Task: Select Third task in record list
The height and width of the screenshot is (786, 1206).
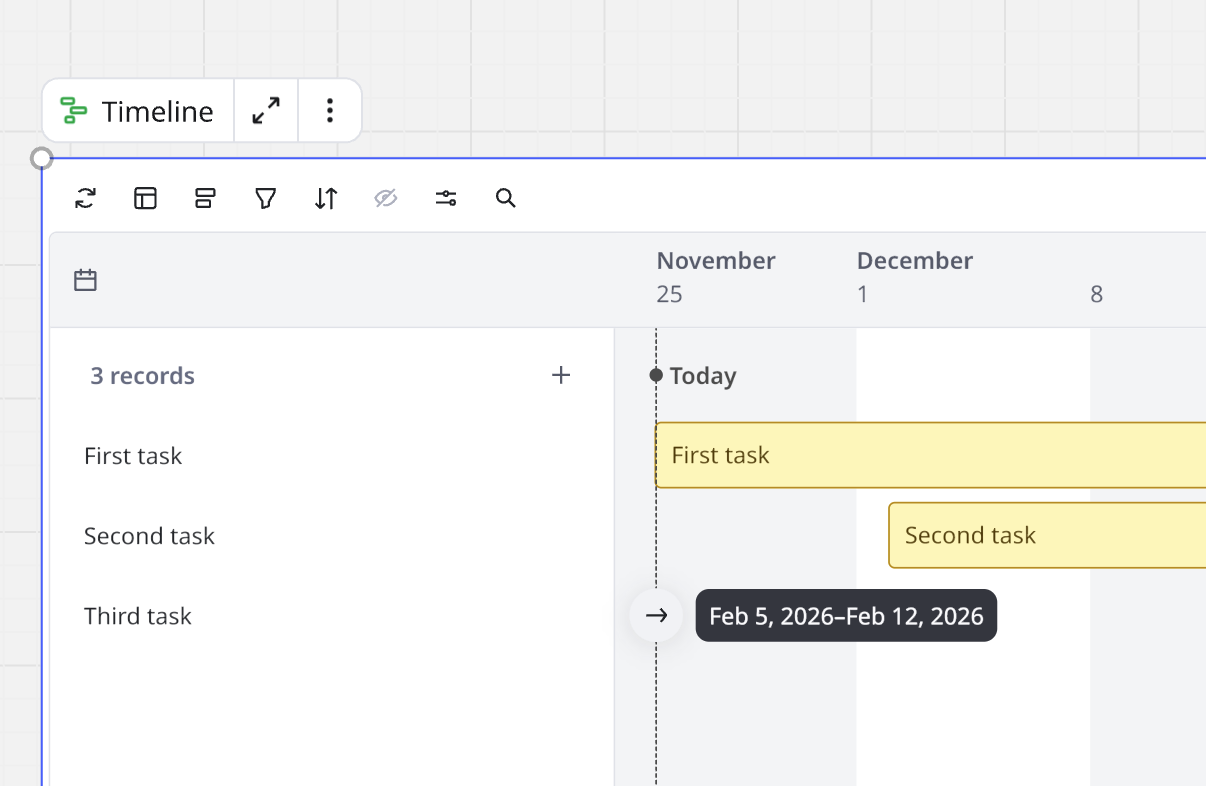Action: (x=138, y=616)
